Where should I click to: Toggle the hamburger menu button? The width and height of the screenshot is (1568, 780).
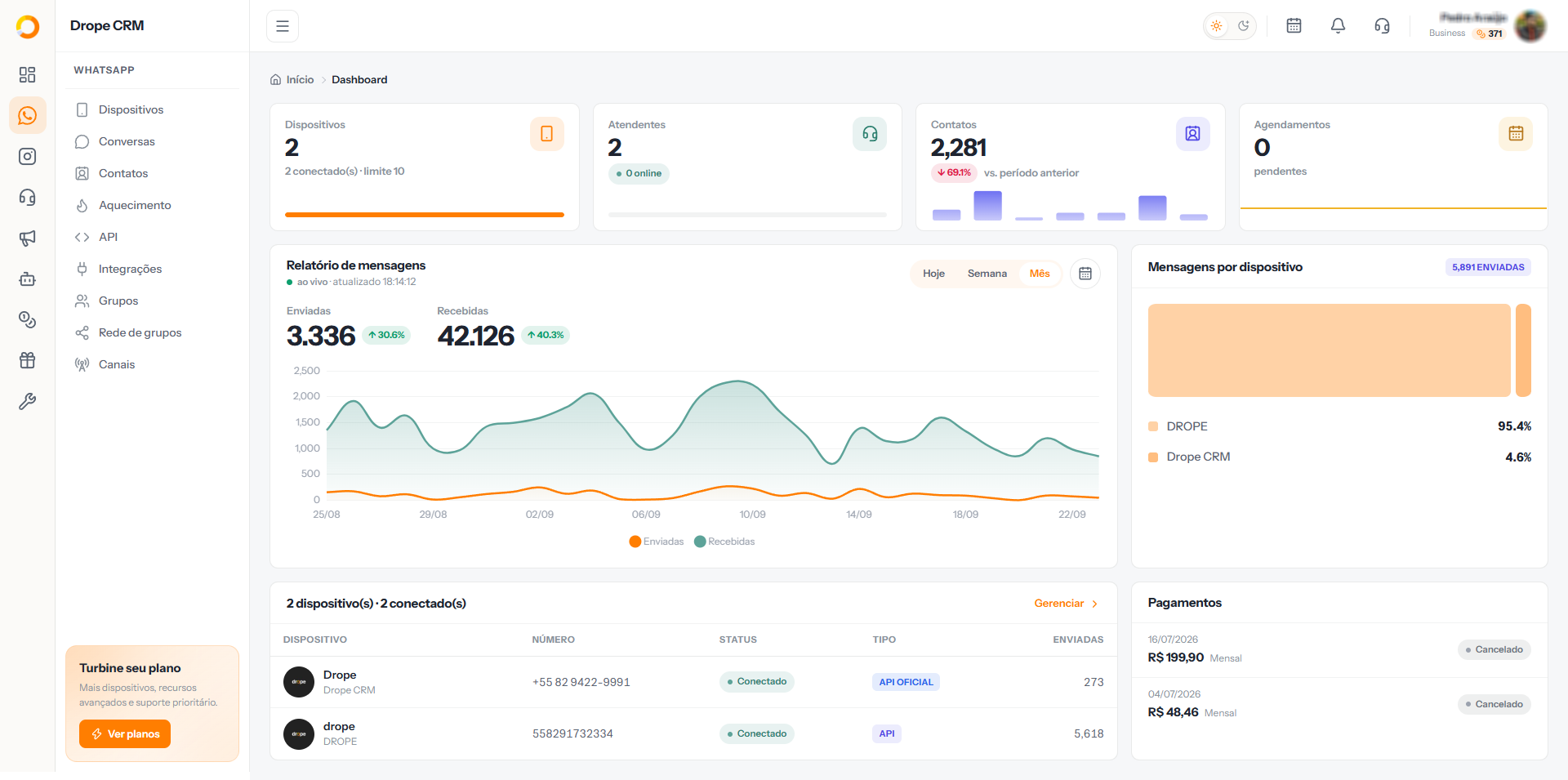[x=283, y=26]
